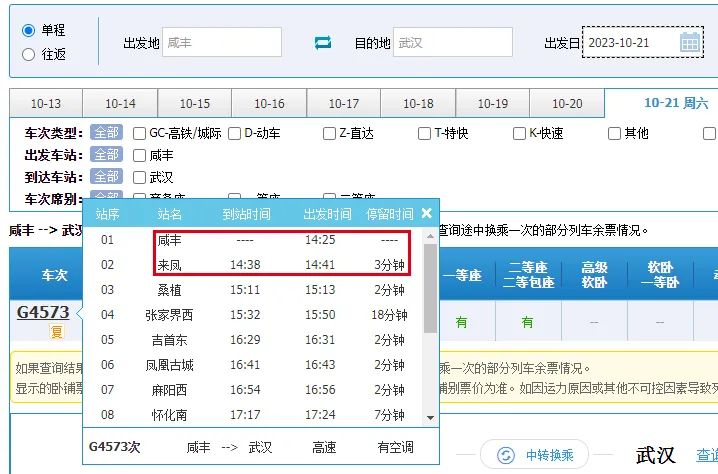The image size is (718, 474).
Task: Enable the GC-高铁/城际 checkbox
Action: pyautogui.click(x=140, y=133)
